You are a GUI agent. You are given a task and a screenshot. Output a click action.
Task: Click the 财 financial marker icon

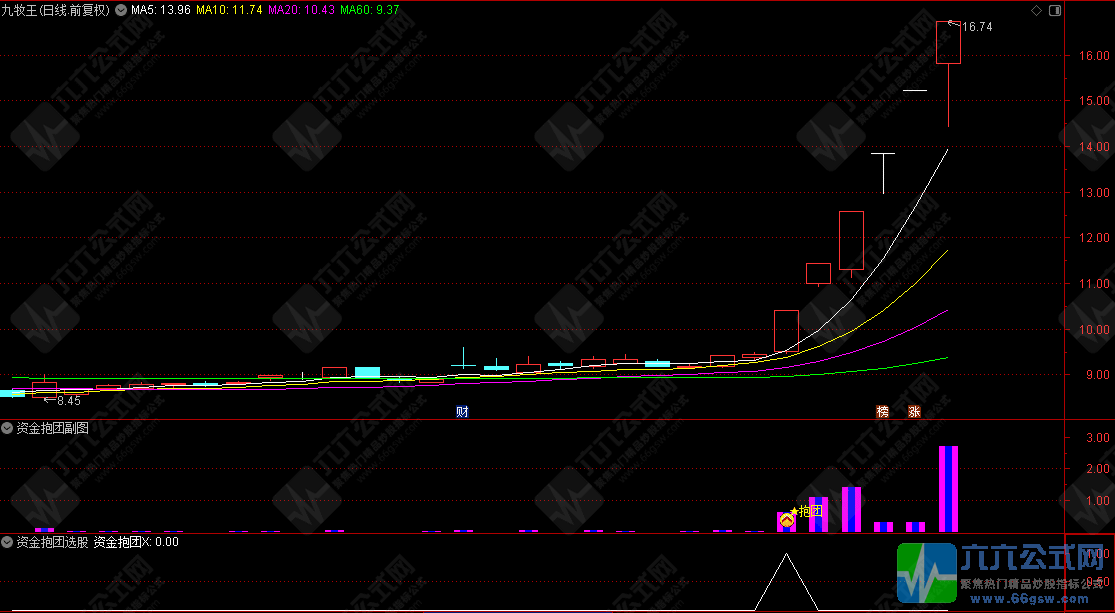[462, 411]
